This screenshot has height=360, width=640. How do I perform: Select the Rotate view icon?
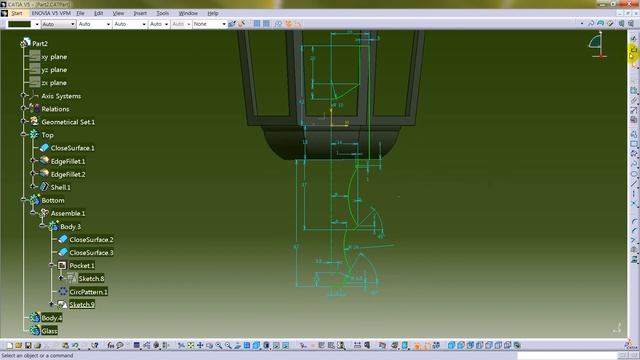[x=209, y=346]
